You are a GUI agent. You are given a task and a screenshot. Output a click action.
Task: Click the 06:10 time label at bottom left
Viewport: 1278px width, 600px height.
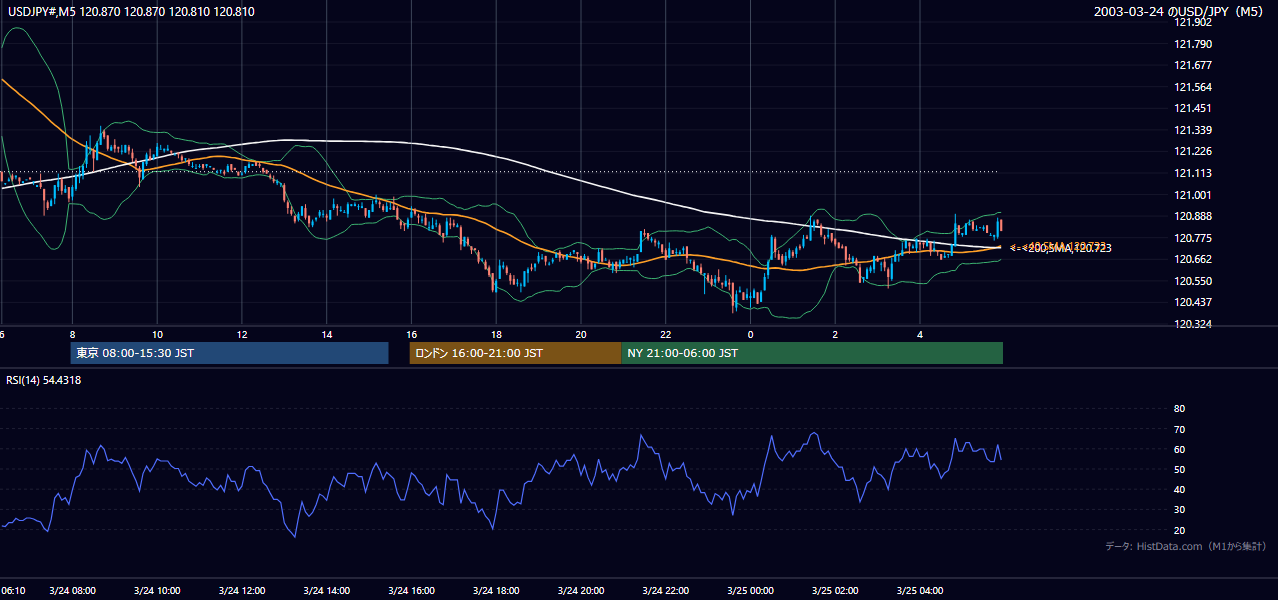click(x=13, y=591)
